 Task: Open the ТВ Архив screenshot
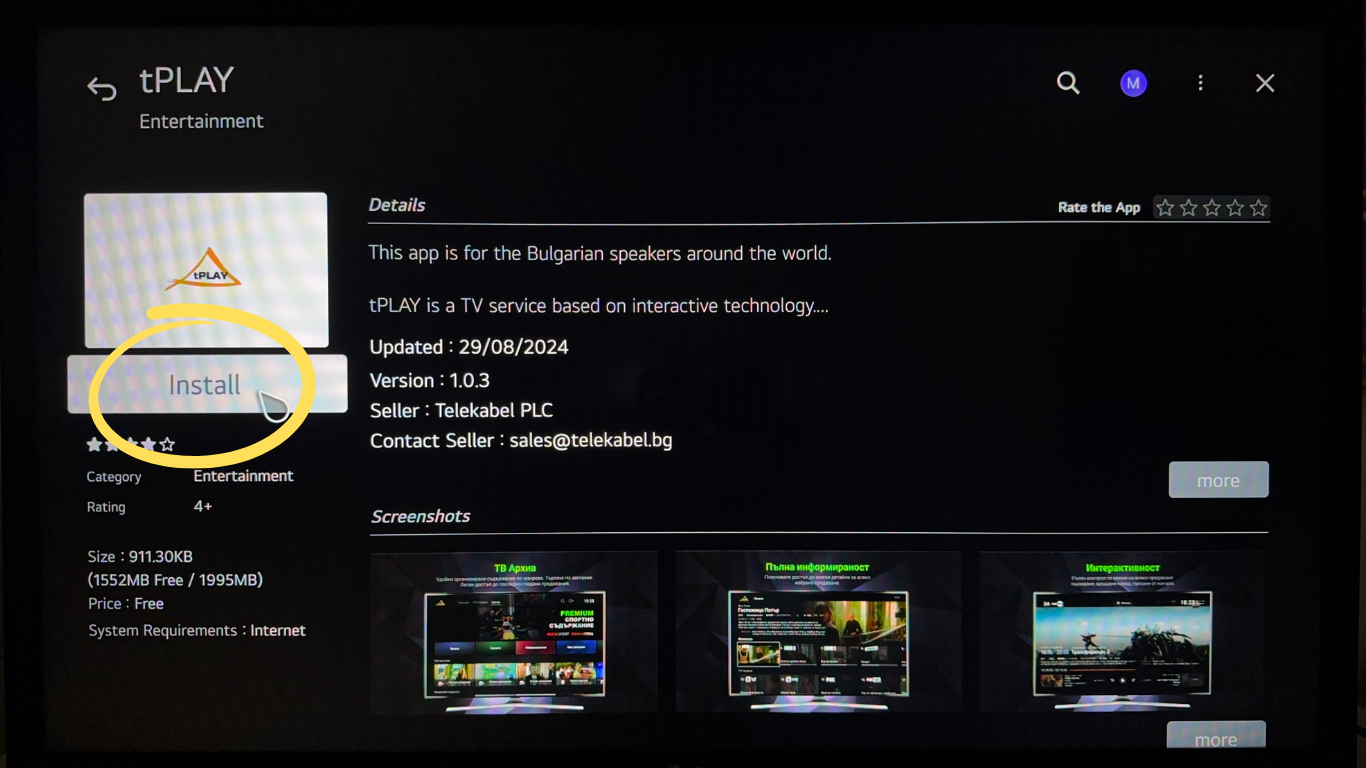pos(514,632)
